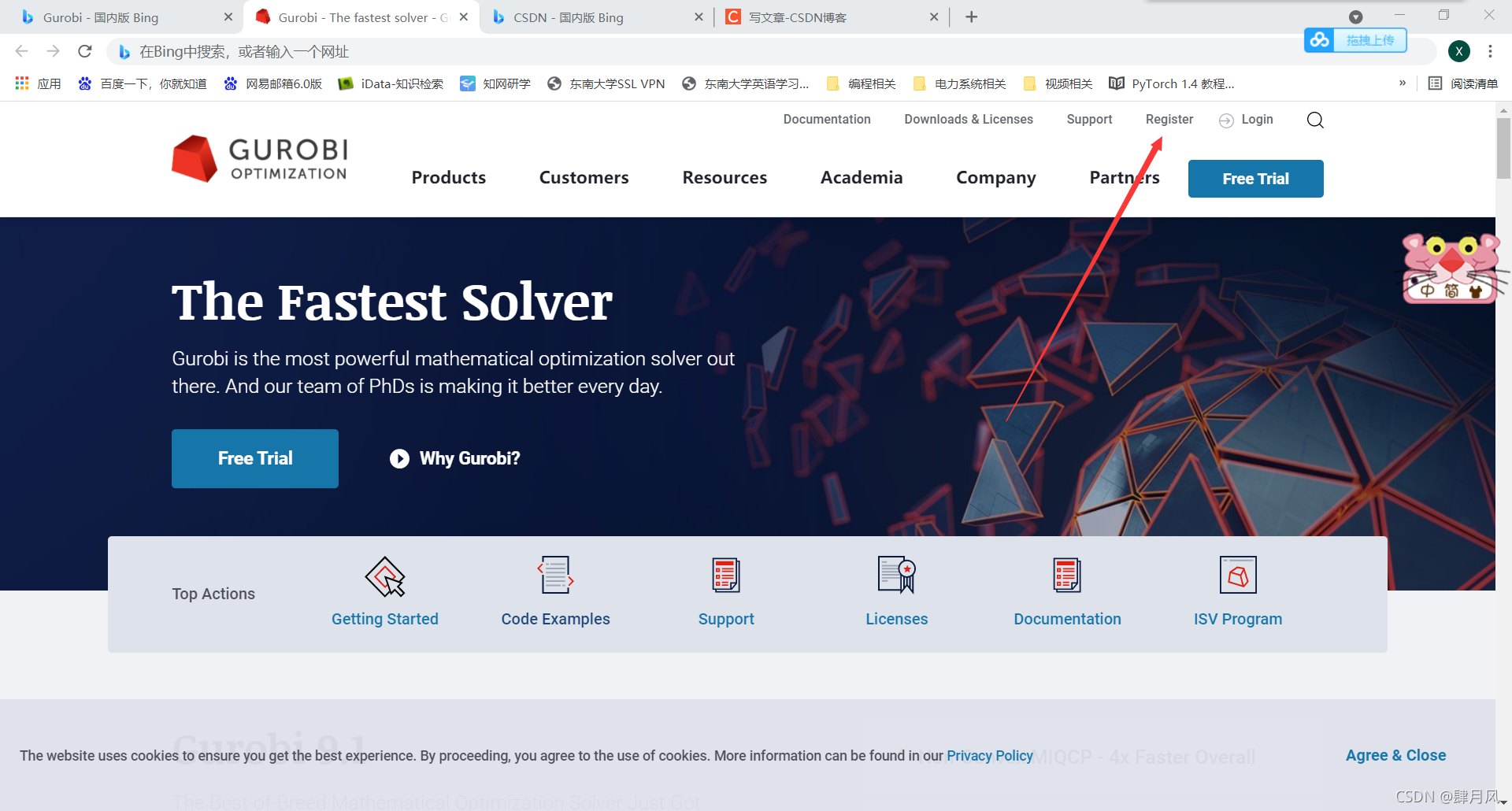
Task: Open the 东南大学SSL VPN bookmark
Action: 606,83
